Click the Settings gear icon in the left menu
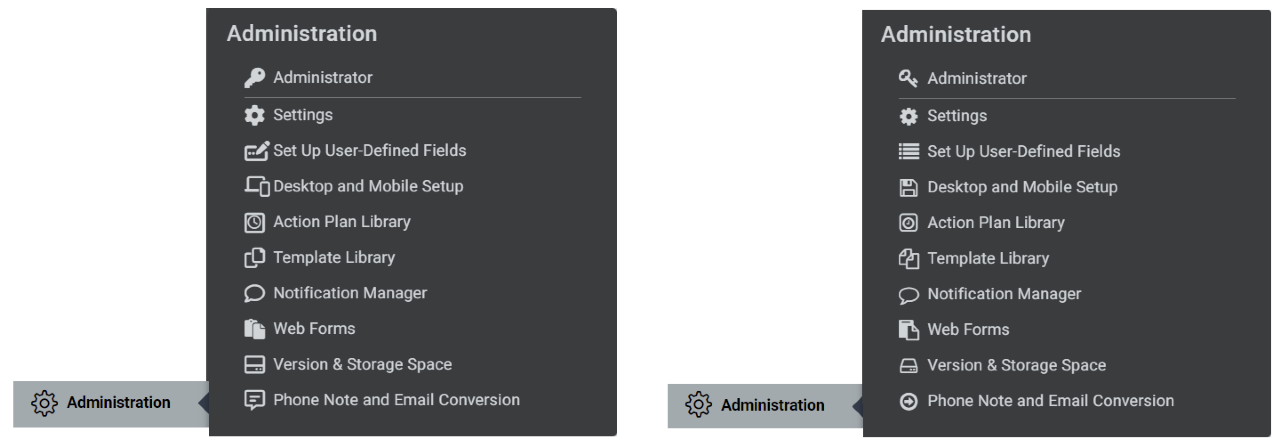Viewport: 1280px width, 448px height. tap(255, 115)
